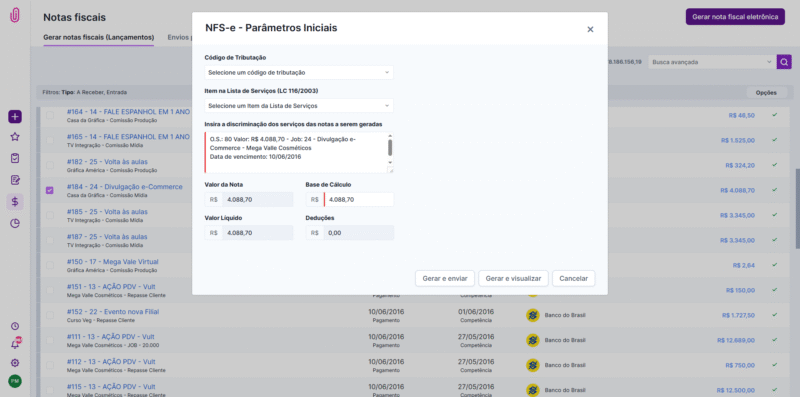Toggle checkbox for #165 FALE ESPANHOL row

(x=49, y=140)
